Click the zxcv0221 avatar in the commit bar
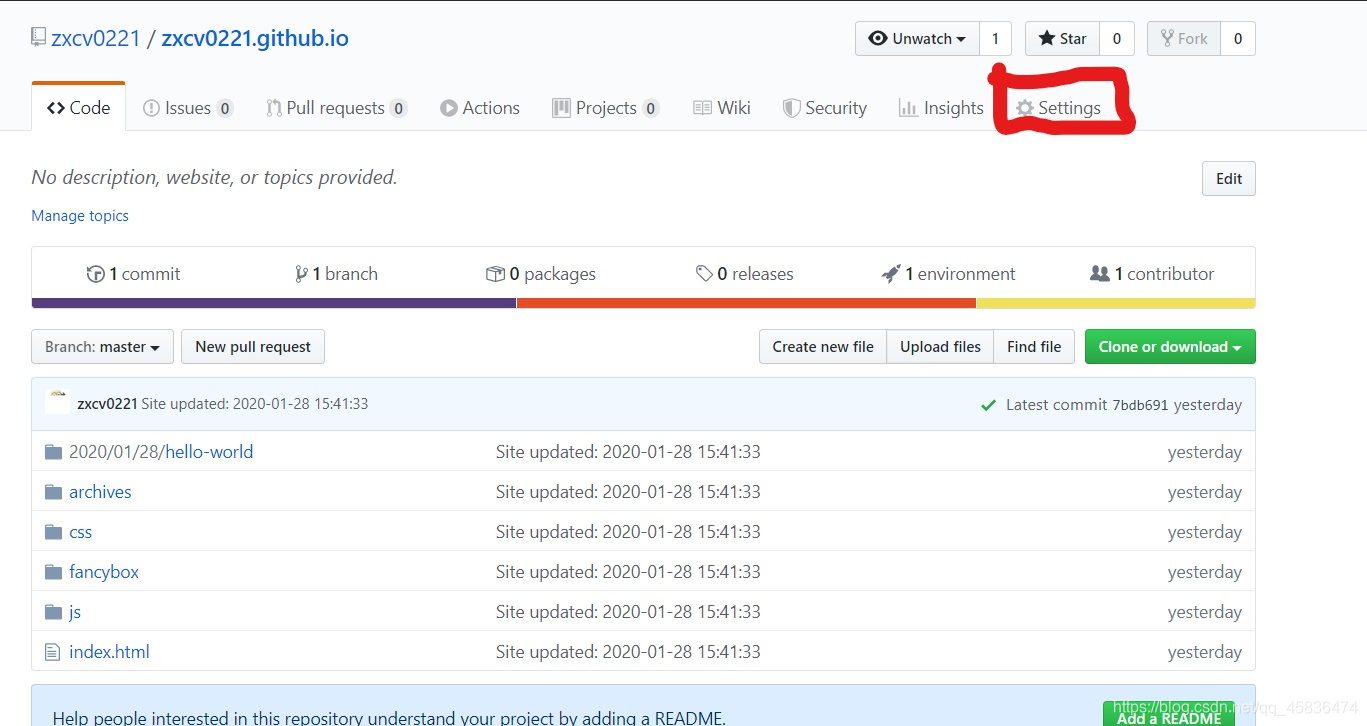 tap(57, 402)
